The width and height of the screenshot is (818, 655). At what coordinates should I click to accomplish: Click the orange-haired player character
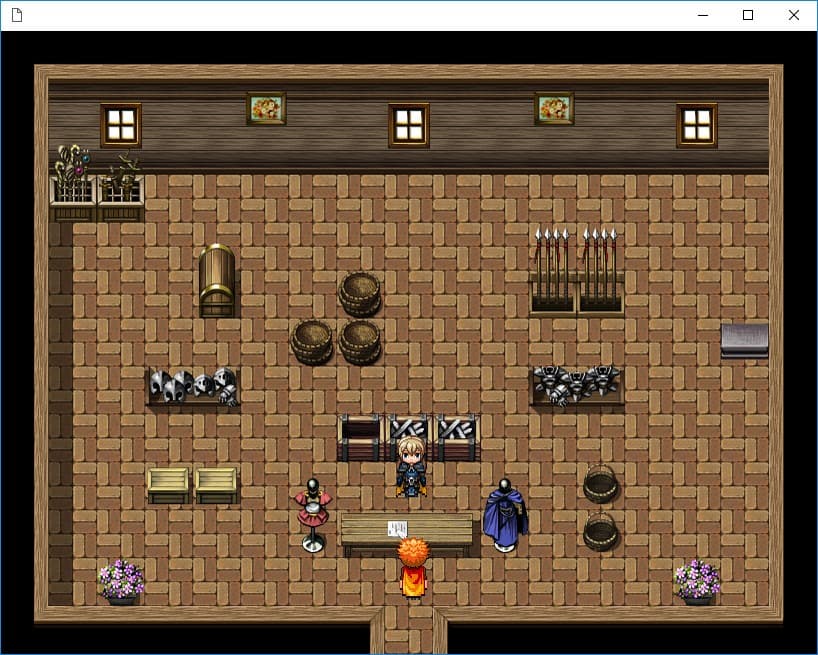tap(413, 568)
